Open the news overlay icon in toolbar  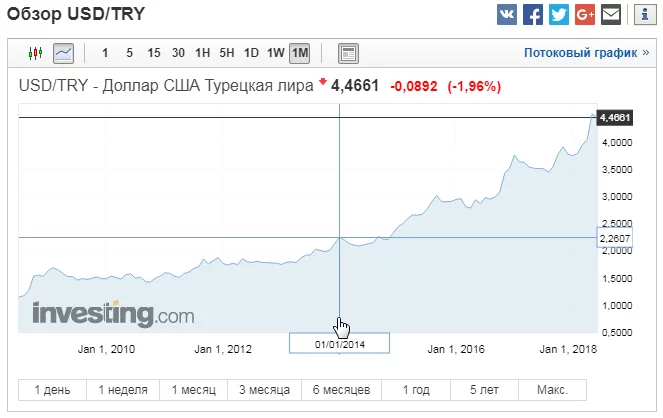click(348, 52)
